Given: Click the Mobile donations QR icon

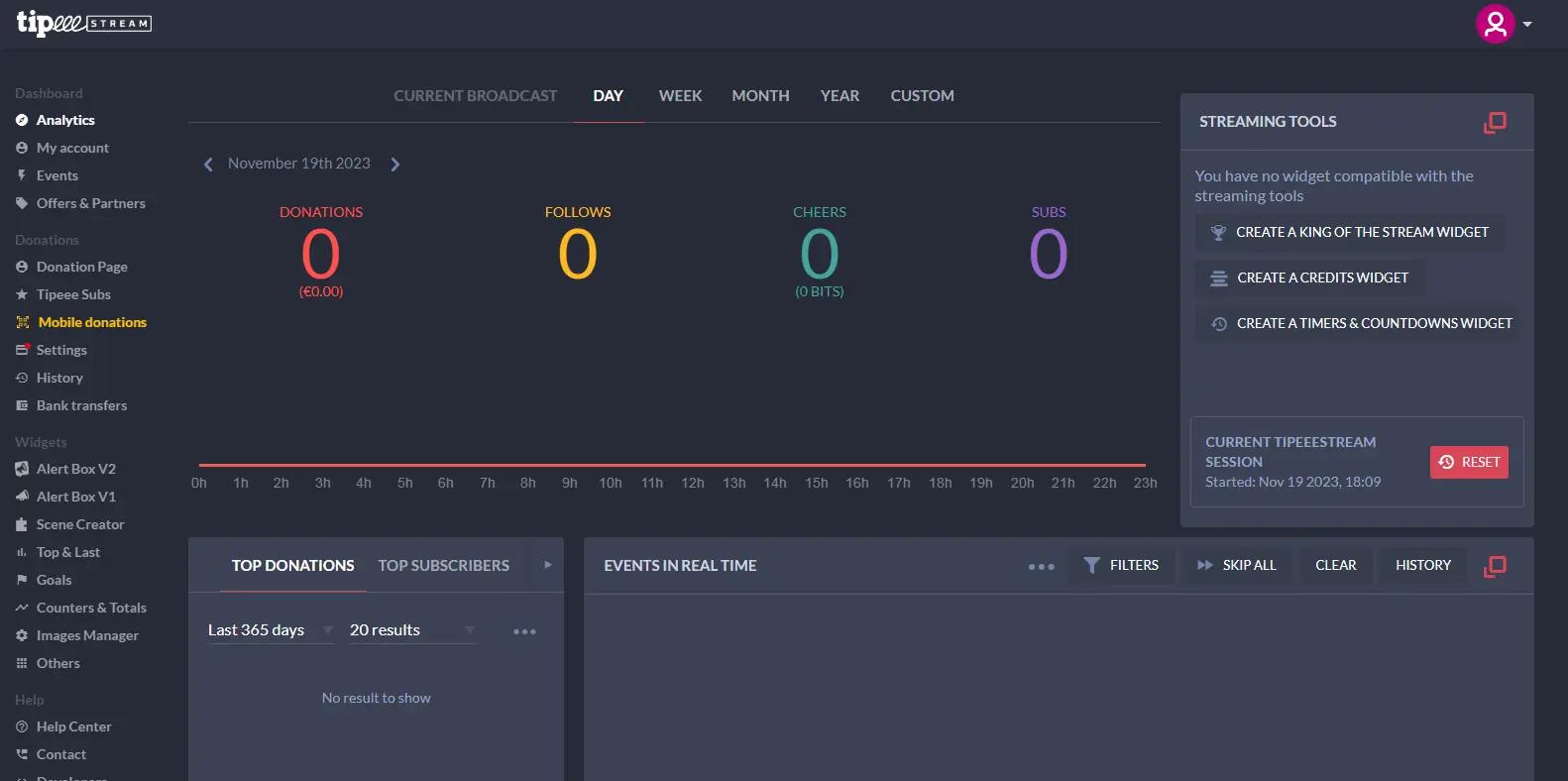Looking at the screenshot, I should tap(23, 322).
